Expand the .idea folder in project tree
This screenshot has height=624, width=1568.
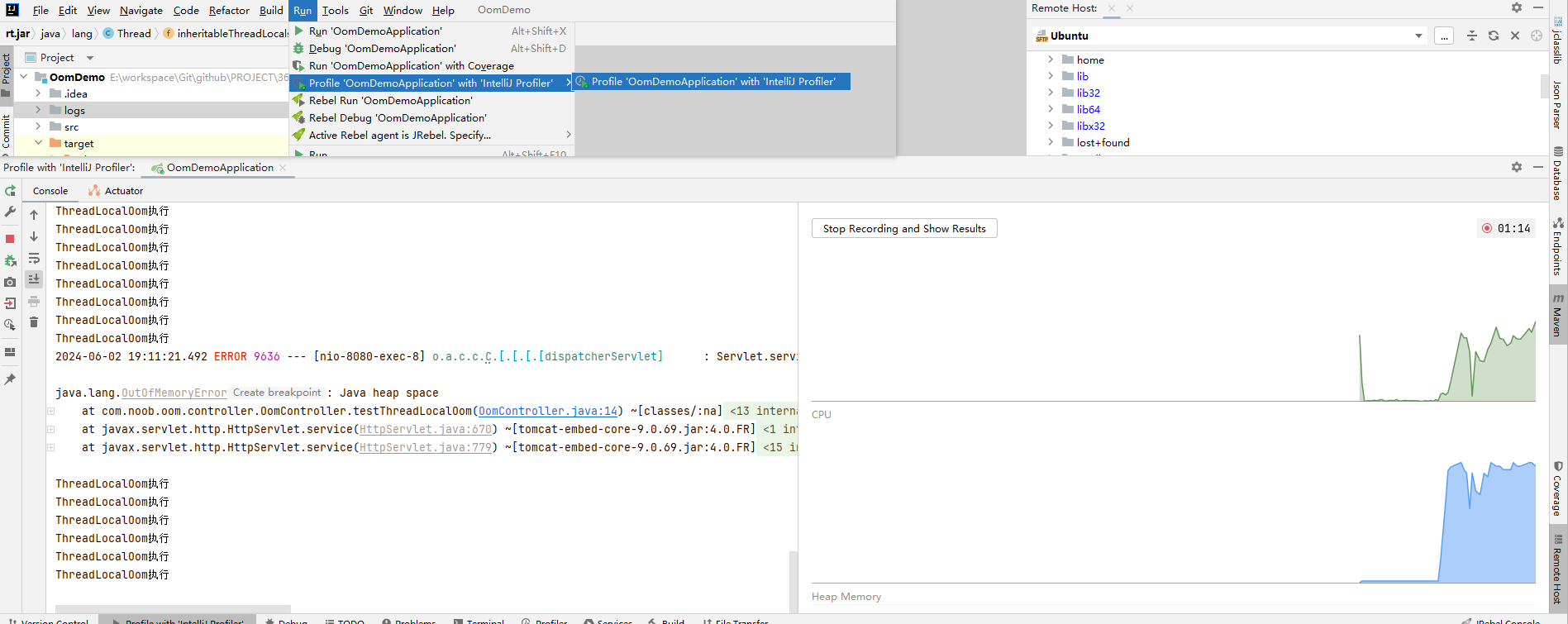[38, 93]
